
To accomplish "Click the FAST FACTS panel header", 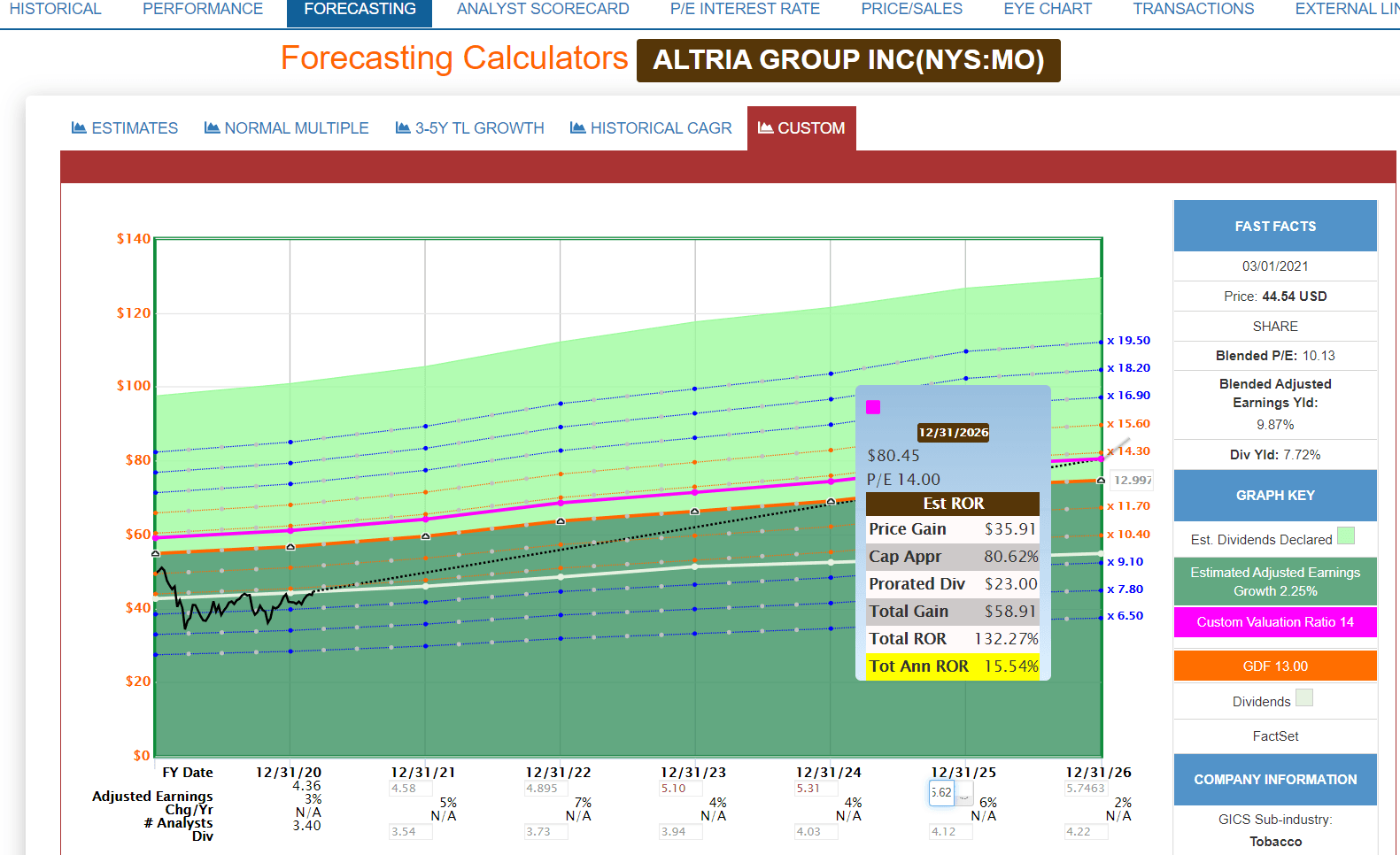I will click(1275, 227).
